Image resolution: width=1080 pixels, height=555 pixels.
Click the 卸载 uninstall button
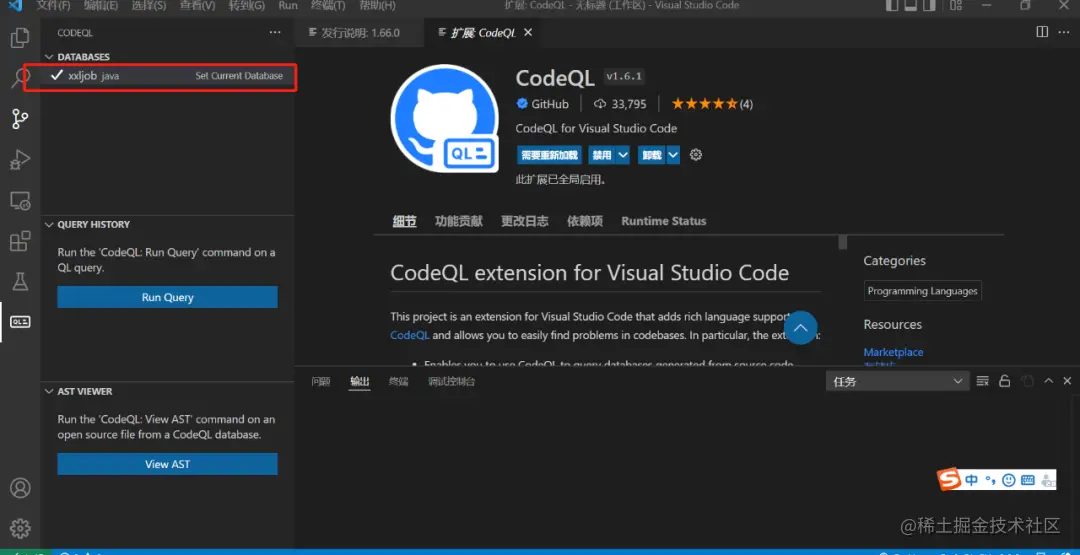pyautogui.click(x=652, y=155)
